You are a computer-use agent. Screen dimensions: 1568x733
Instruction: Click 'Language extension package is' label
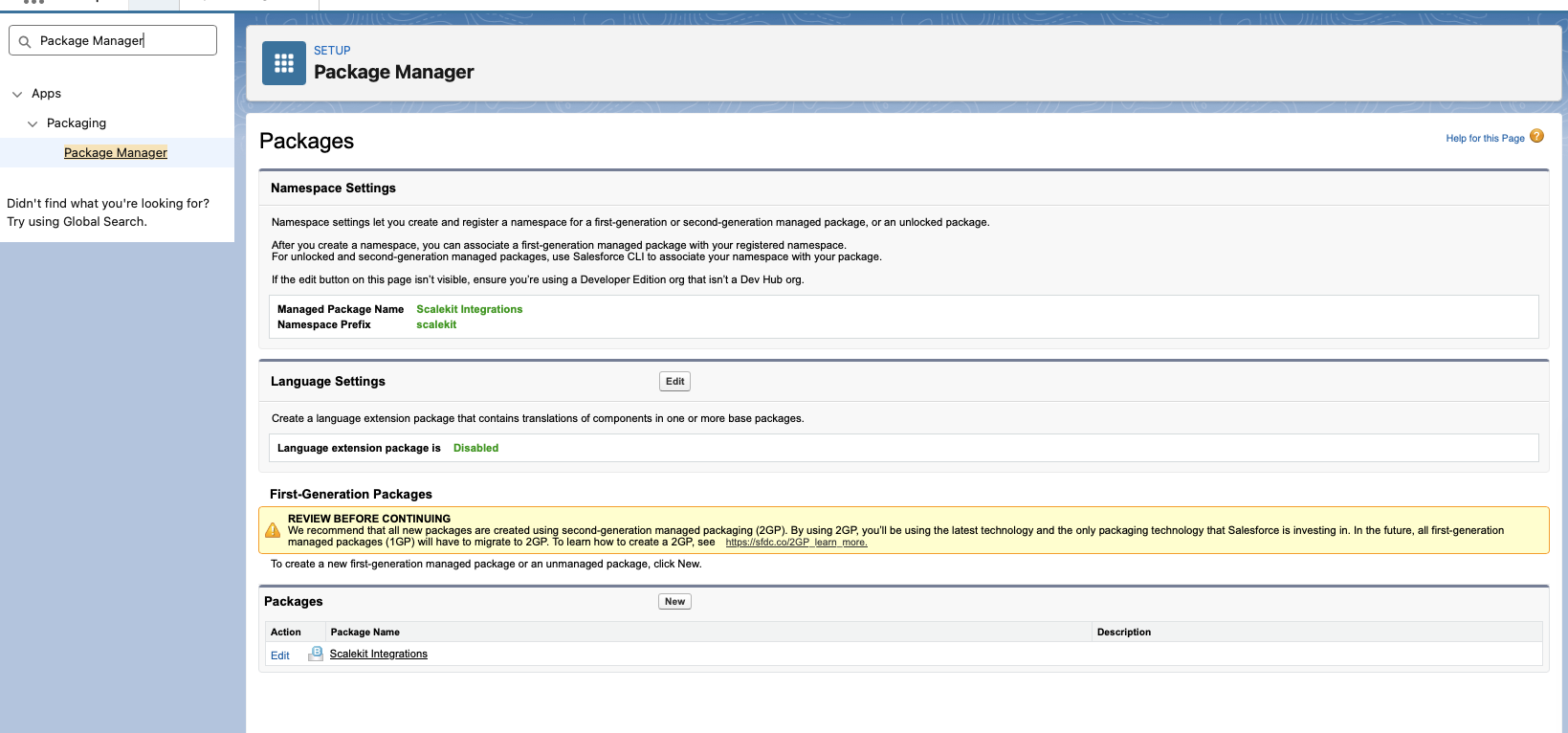(359, 448)
